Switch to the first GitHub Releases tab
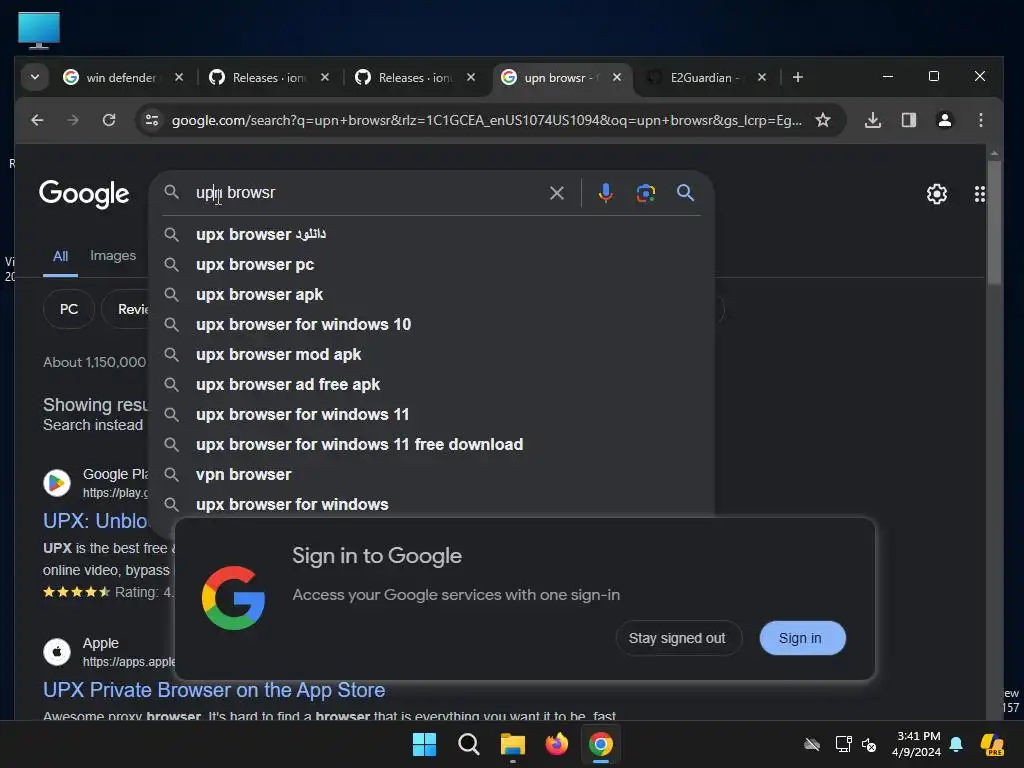Screen dimensions: 1024x768 pyautogui.click(x=268, y=78)
